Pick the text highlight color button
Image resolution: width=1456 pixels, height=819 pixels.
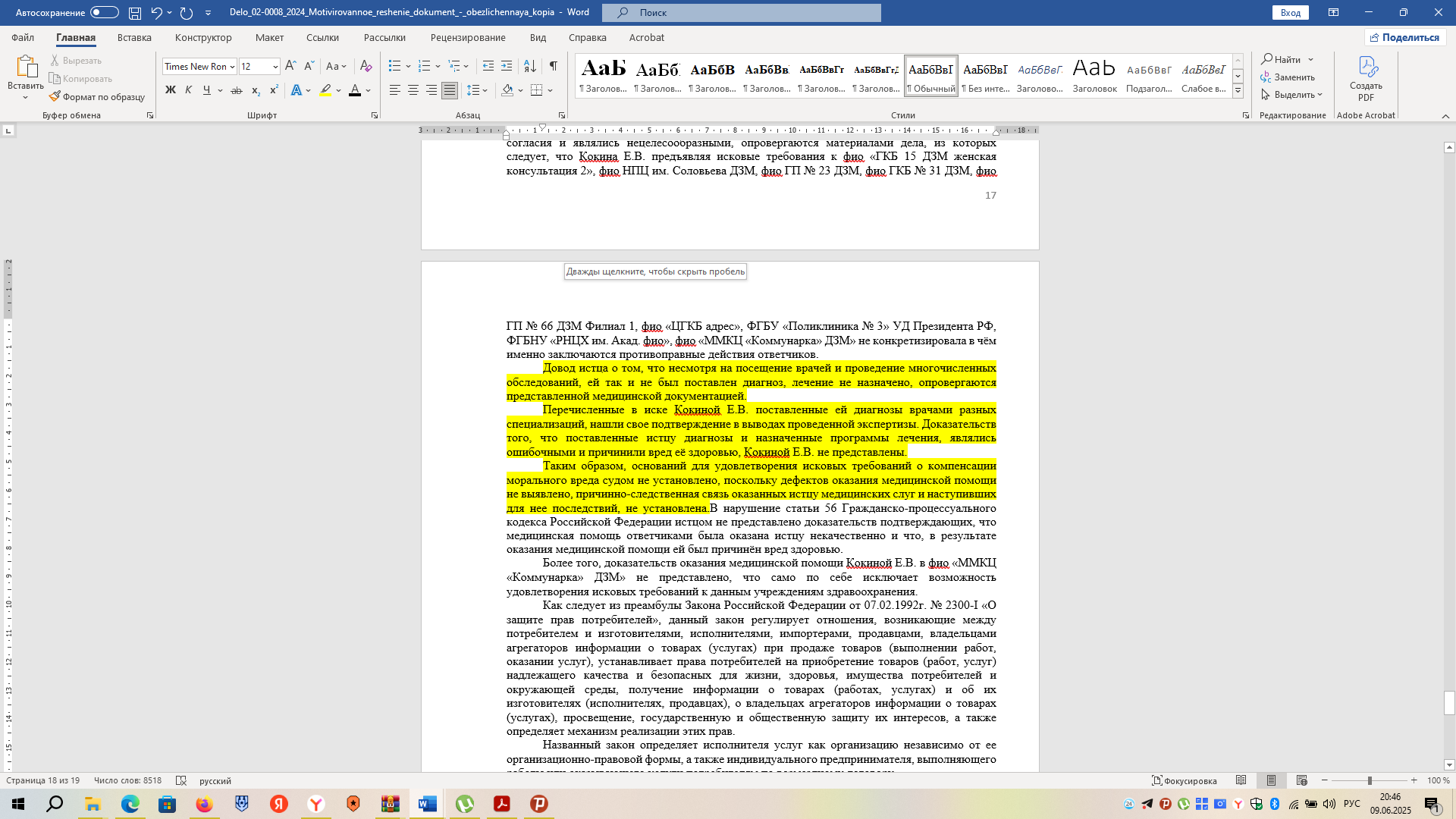click(x=325, y=90)
